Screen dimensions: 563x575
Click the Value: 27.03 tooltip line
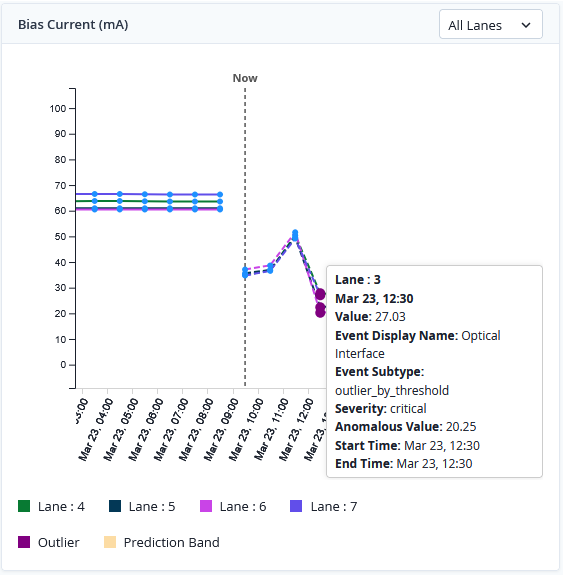[370, 316]
